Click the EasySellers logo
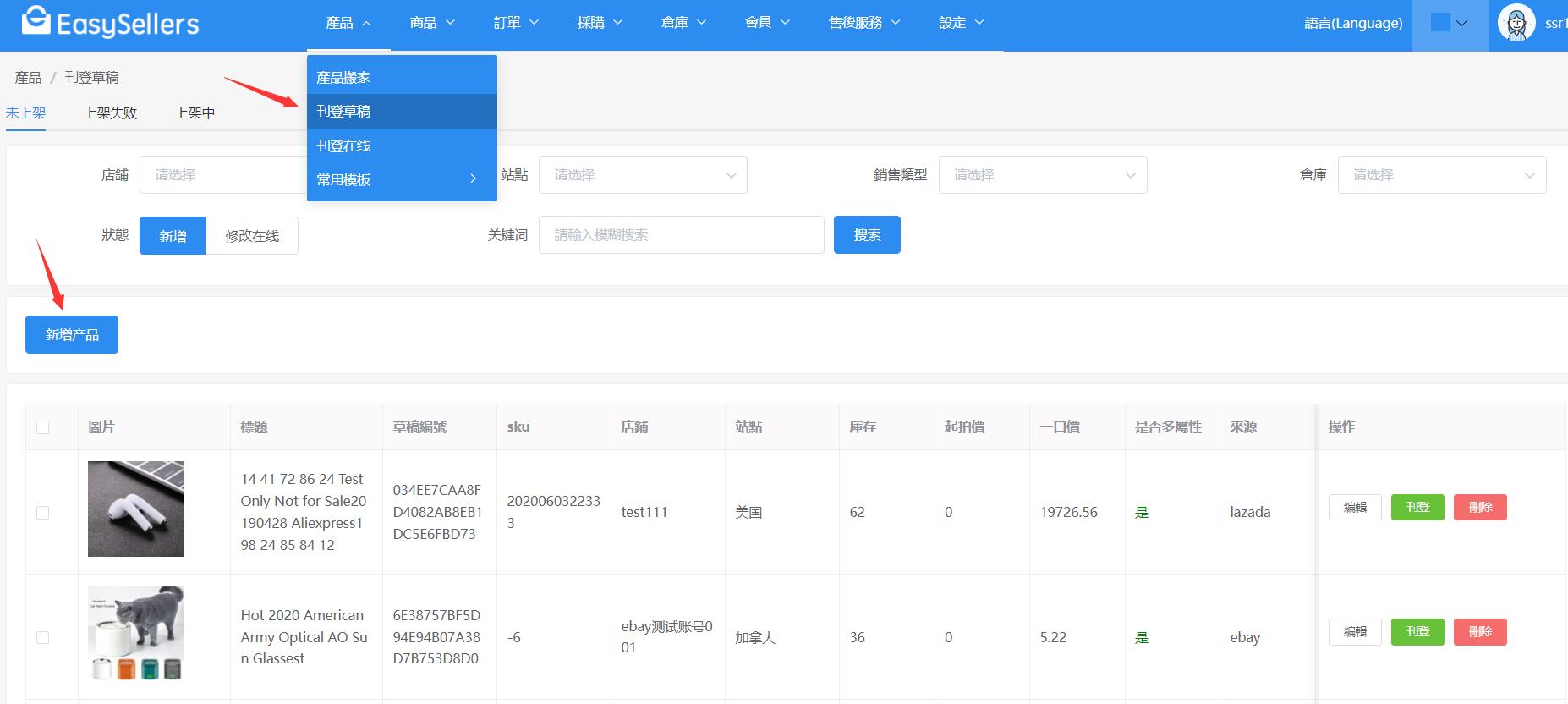The height and width of the screenshot is (704, 1568). click(x=110, y=23)
